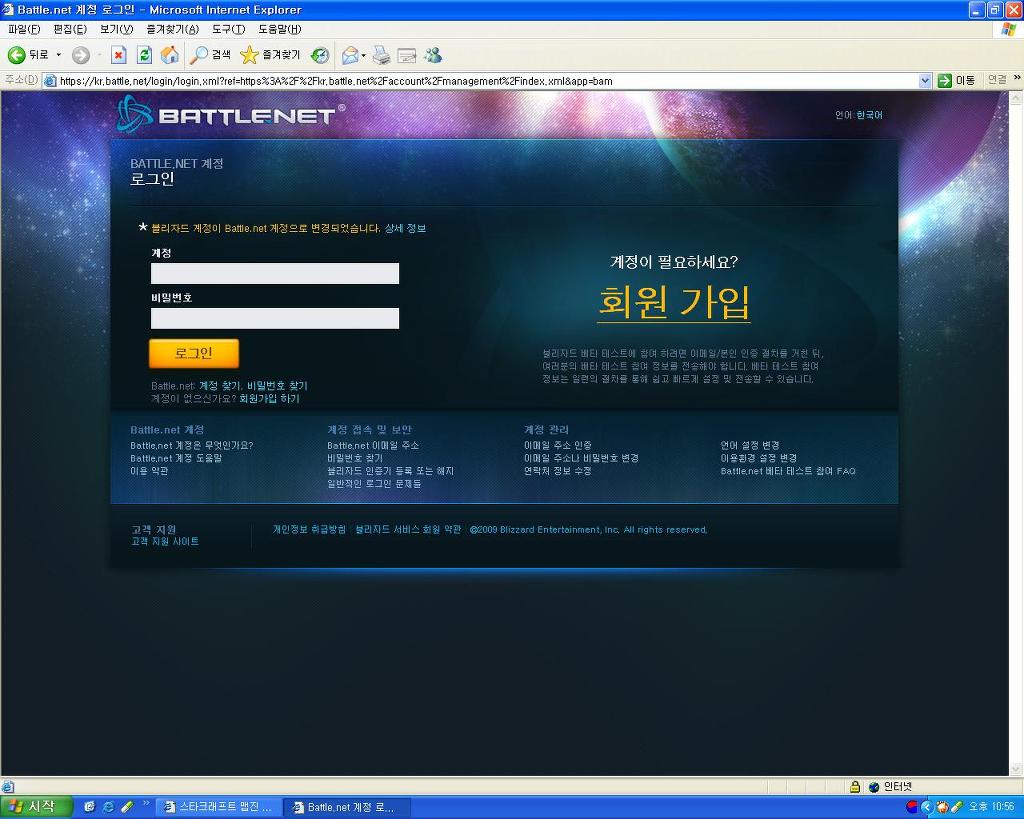Switch to the 스타크래프트 맵진 taskbar window
The image size is (1024, 819).
click(x=219, y=807)
